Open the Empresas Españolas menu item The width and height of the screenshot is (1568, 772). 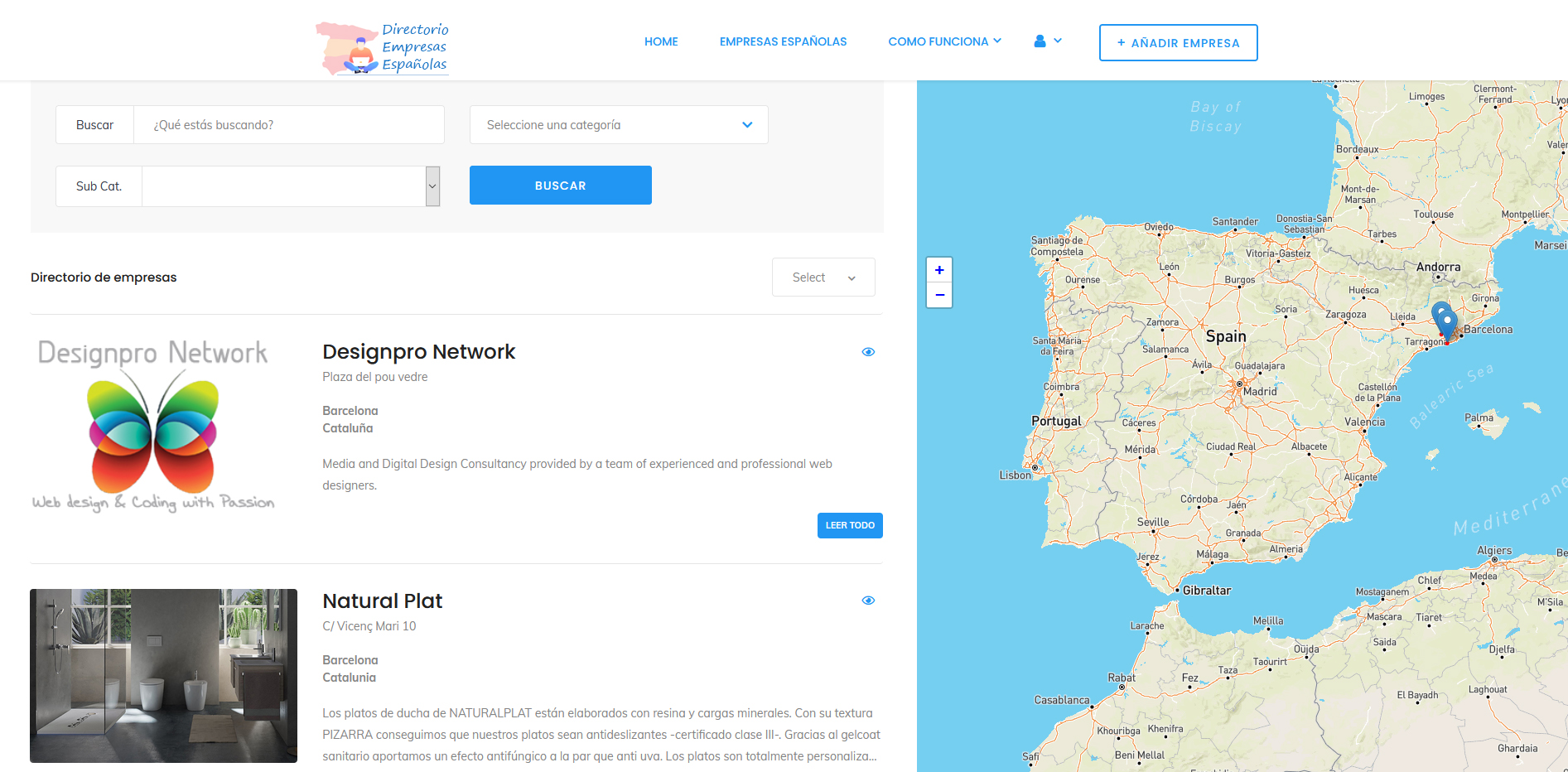point(783,41)
